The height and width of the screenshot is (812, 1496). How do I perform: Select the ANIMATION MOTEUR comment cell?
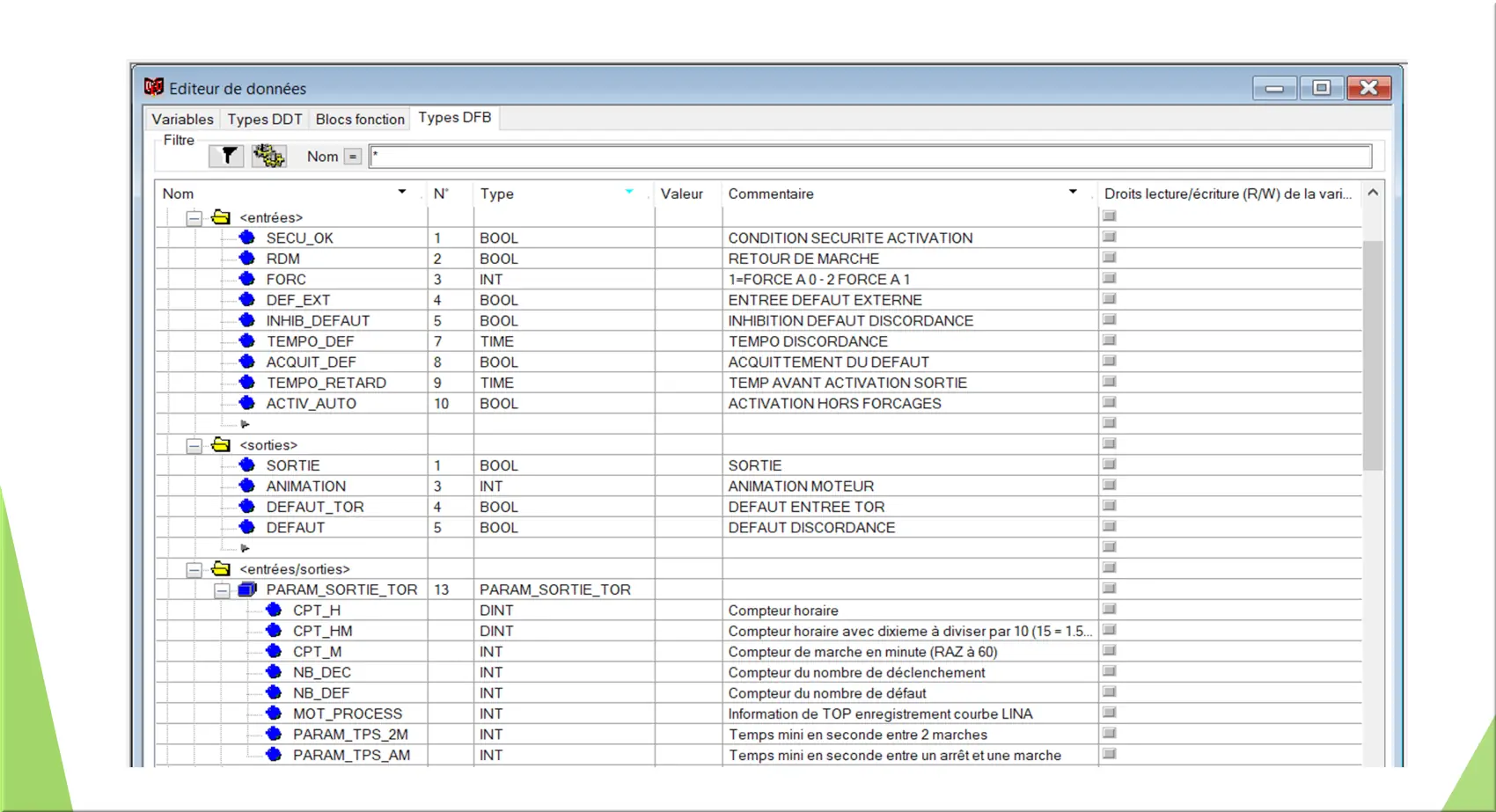[911, 486]
